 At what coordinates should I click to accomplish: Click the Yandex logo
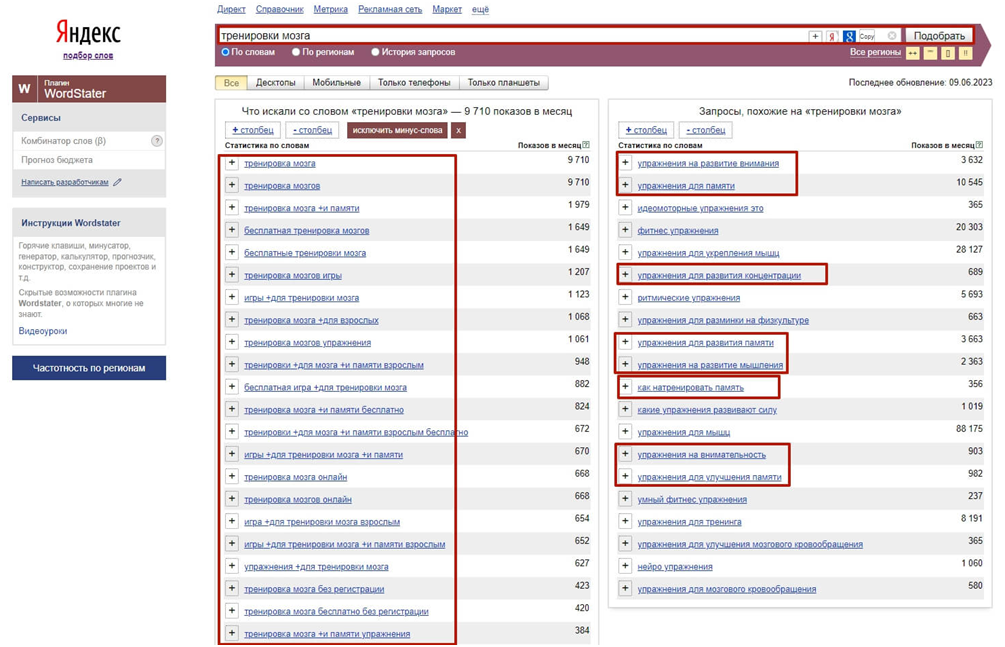coord(88,32)
